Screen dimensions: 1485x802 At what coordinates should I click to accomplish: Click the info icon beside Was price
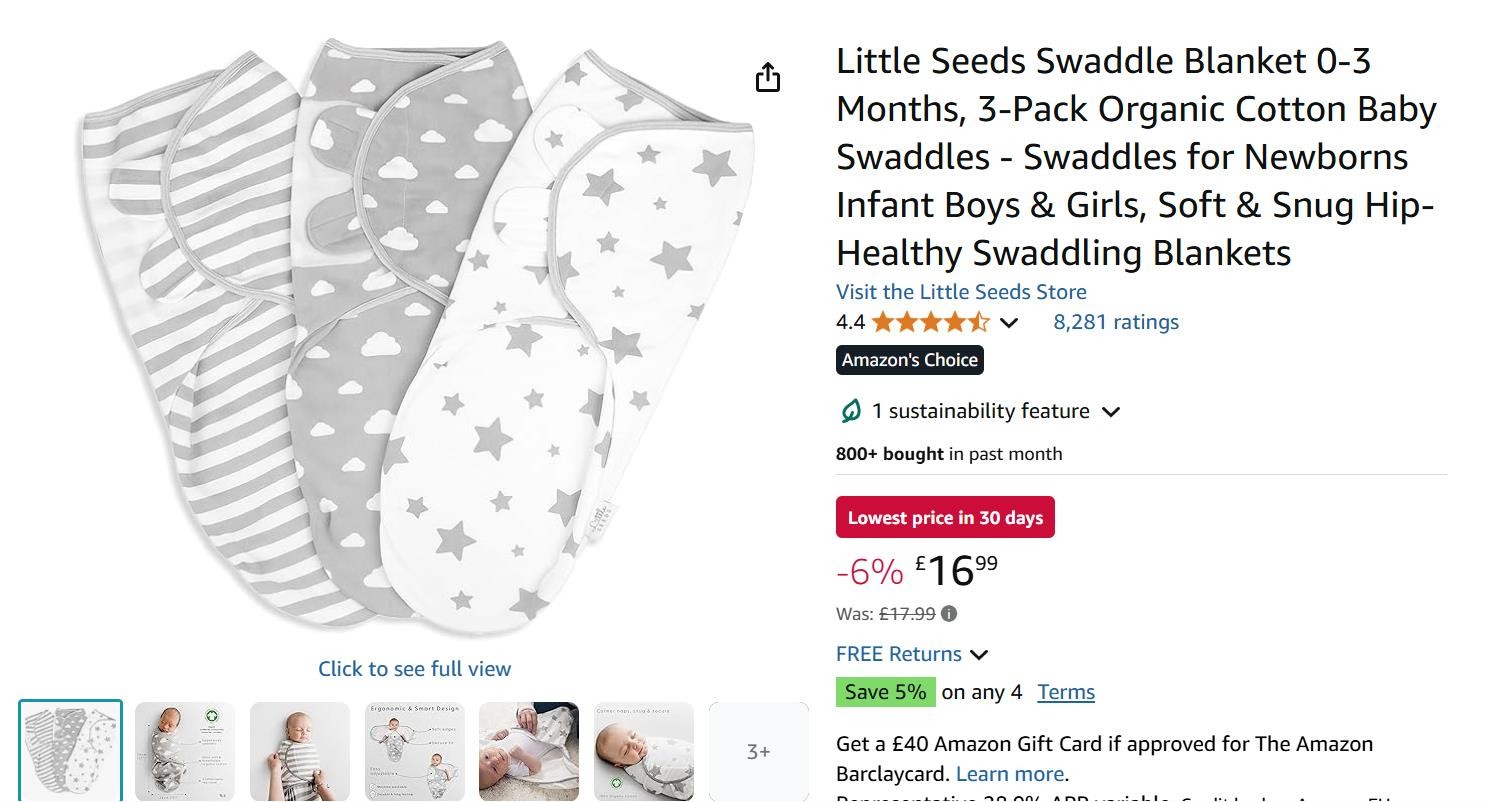point(949,614)
